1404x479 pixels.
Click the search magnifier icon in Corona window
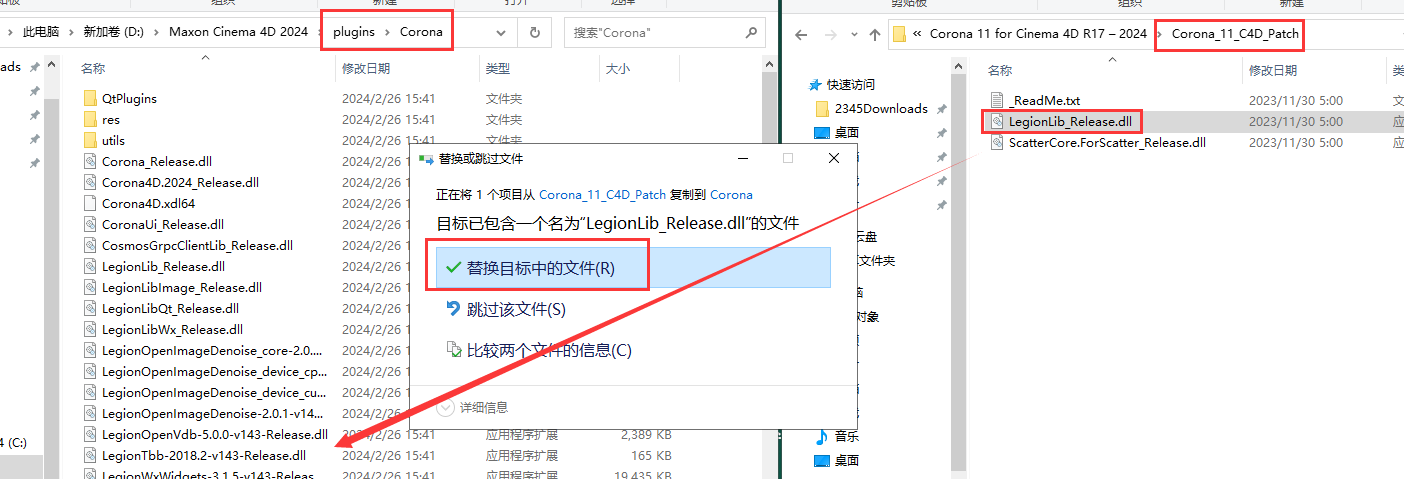pyautogui.click(x=751, y=32)
